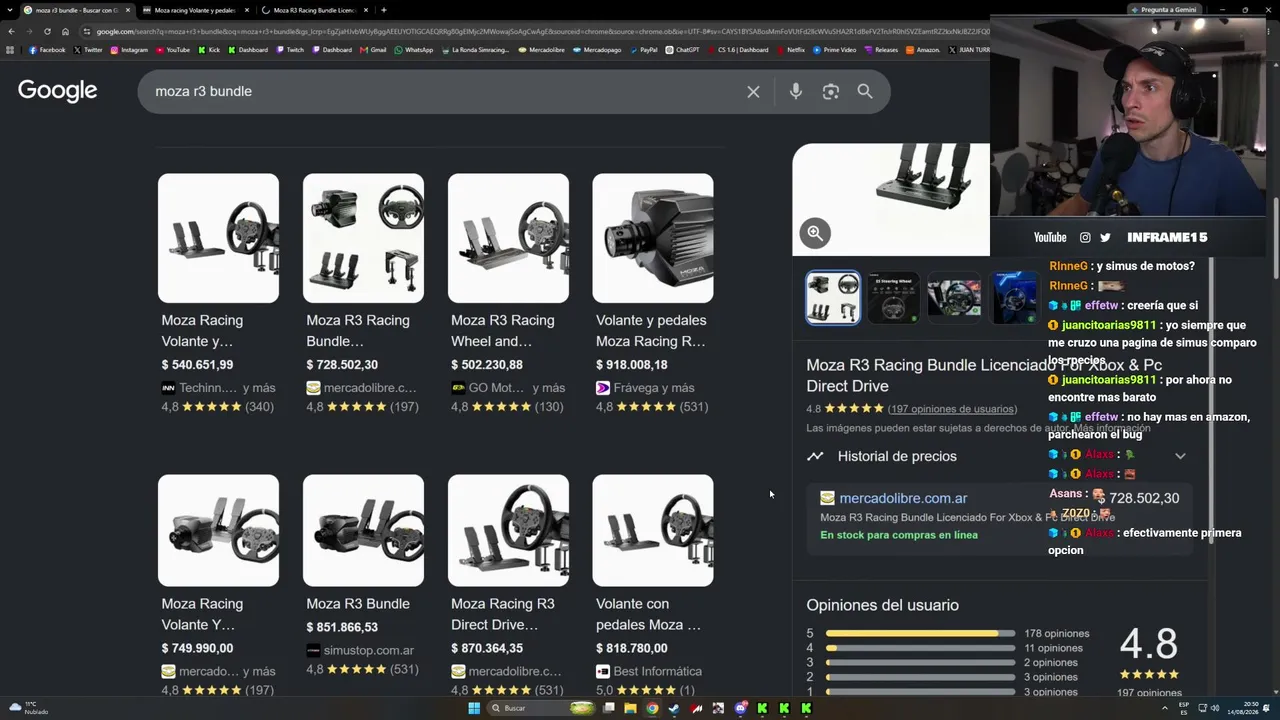Open the '197 opiniones de usuarios' link
Viewport: 1280px width, 720px height.
click(x=952, y=409)
